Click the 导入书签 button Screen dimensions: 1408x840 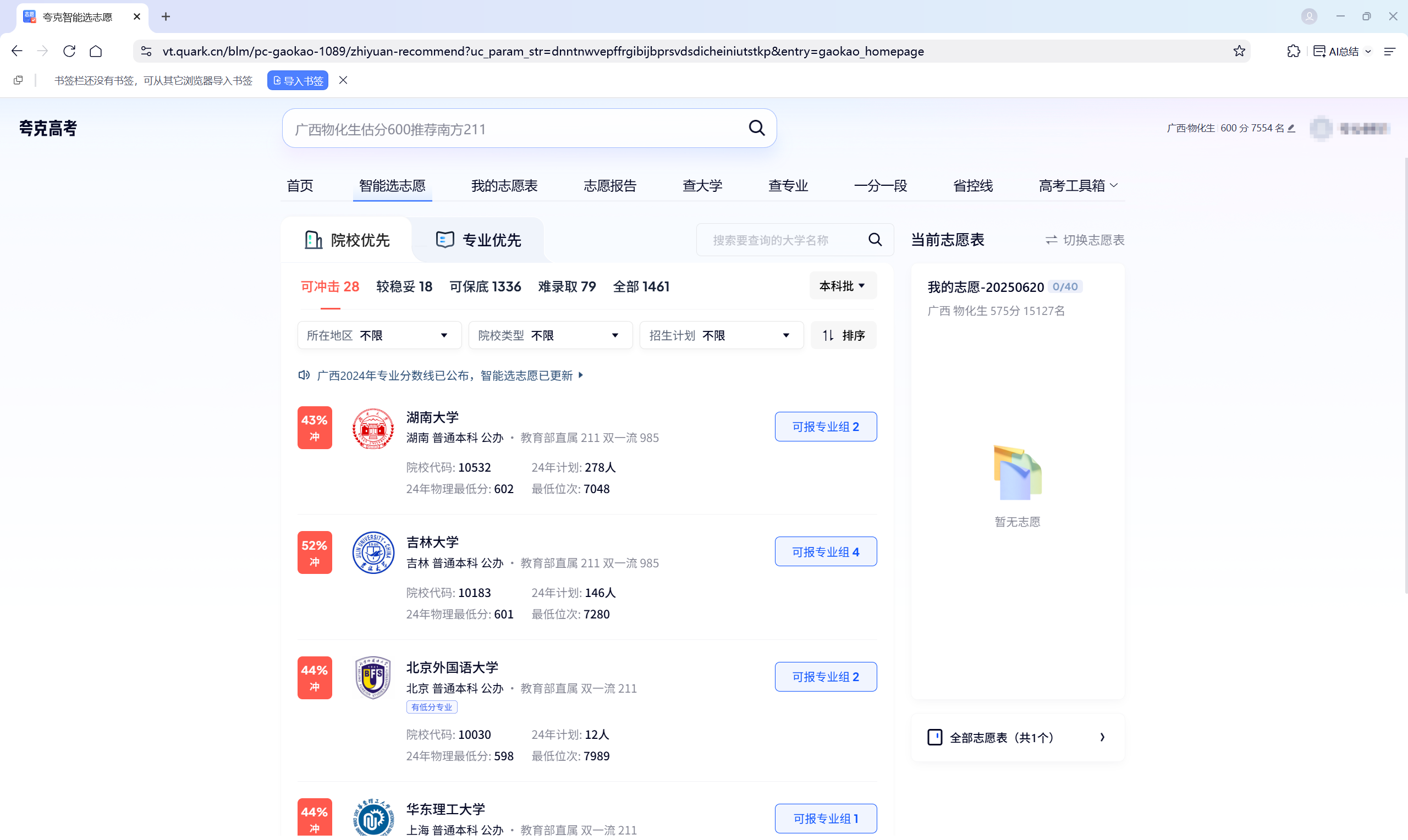(x=297, y=80)
